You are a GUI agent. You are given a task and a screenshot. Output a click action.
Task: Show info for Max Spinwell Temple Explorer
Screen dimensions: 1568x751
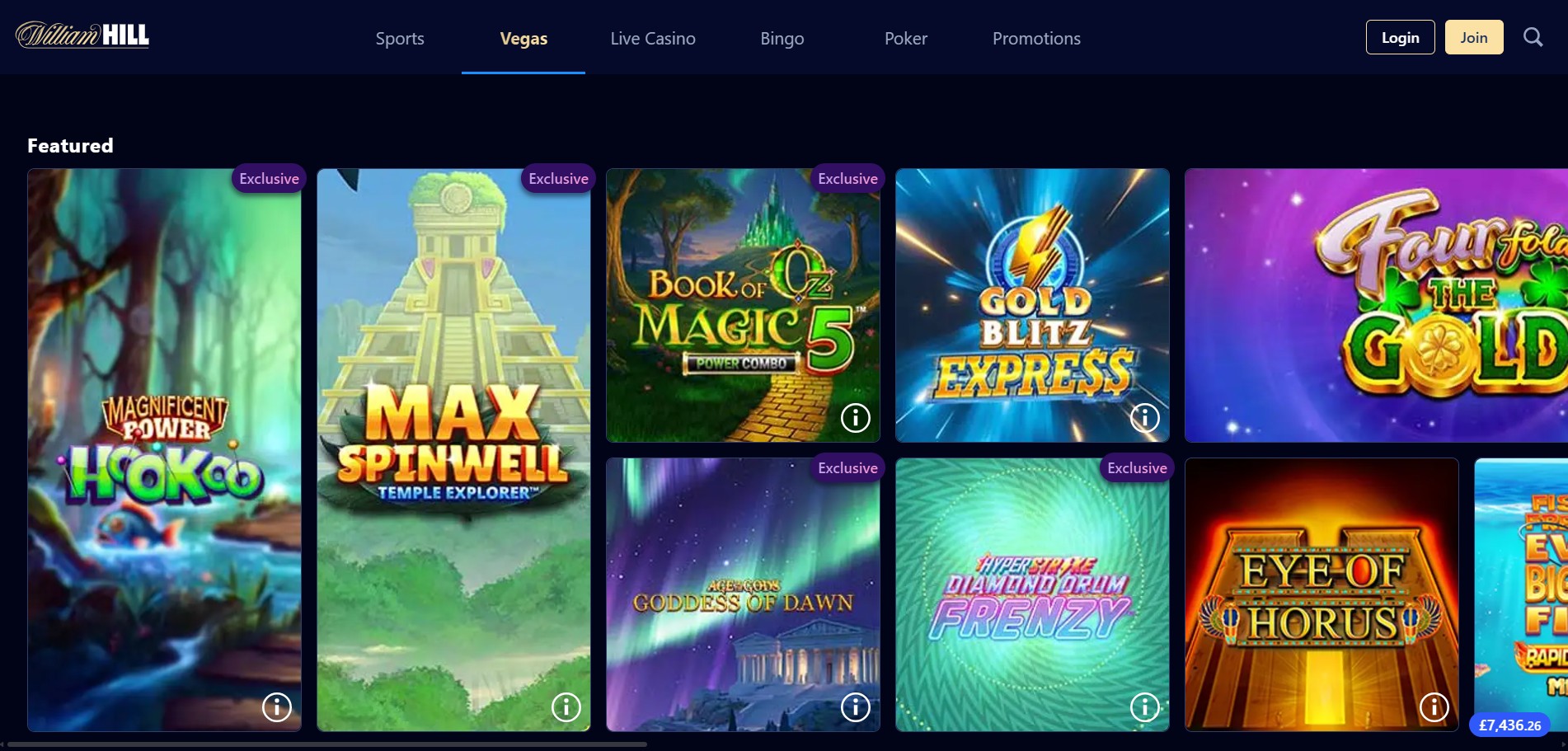566,706
